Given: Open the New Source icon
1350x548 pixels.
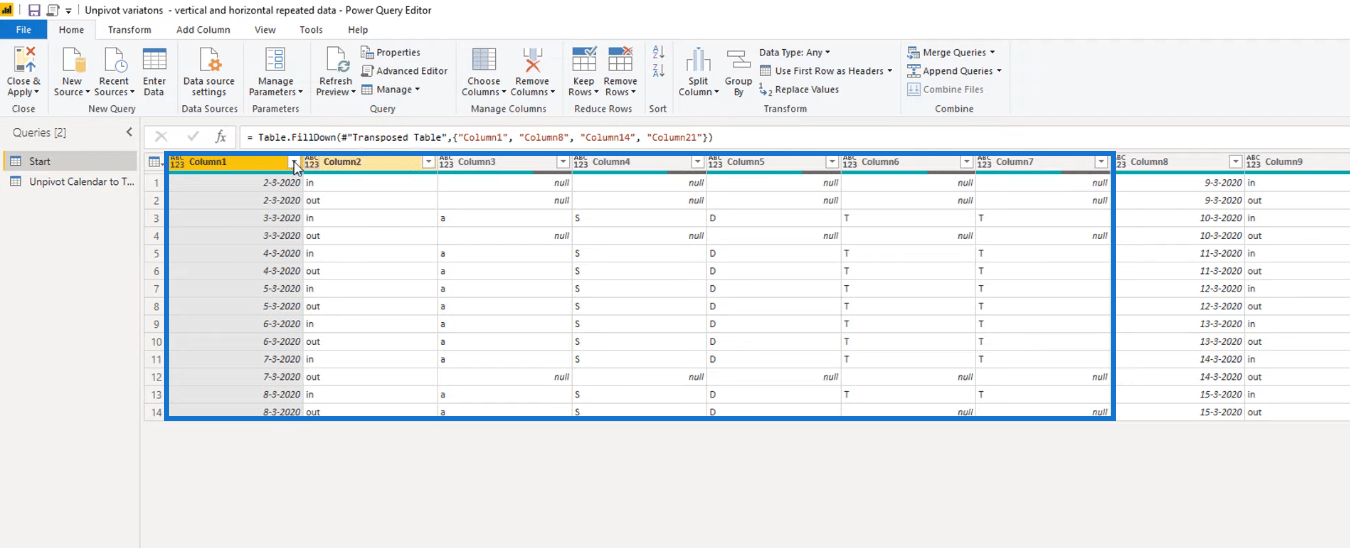Looking at the screenshot, I should click(x=72, y=59).
